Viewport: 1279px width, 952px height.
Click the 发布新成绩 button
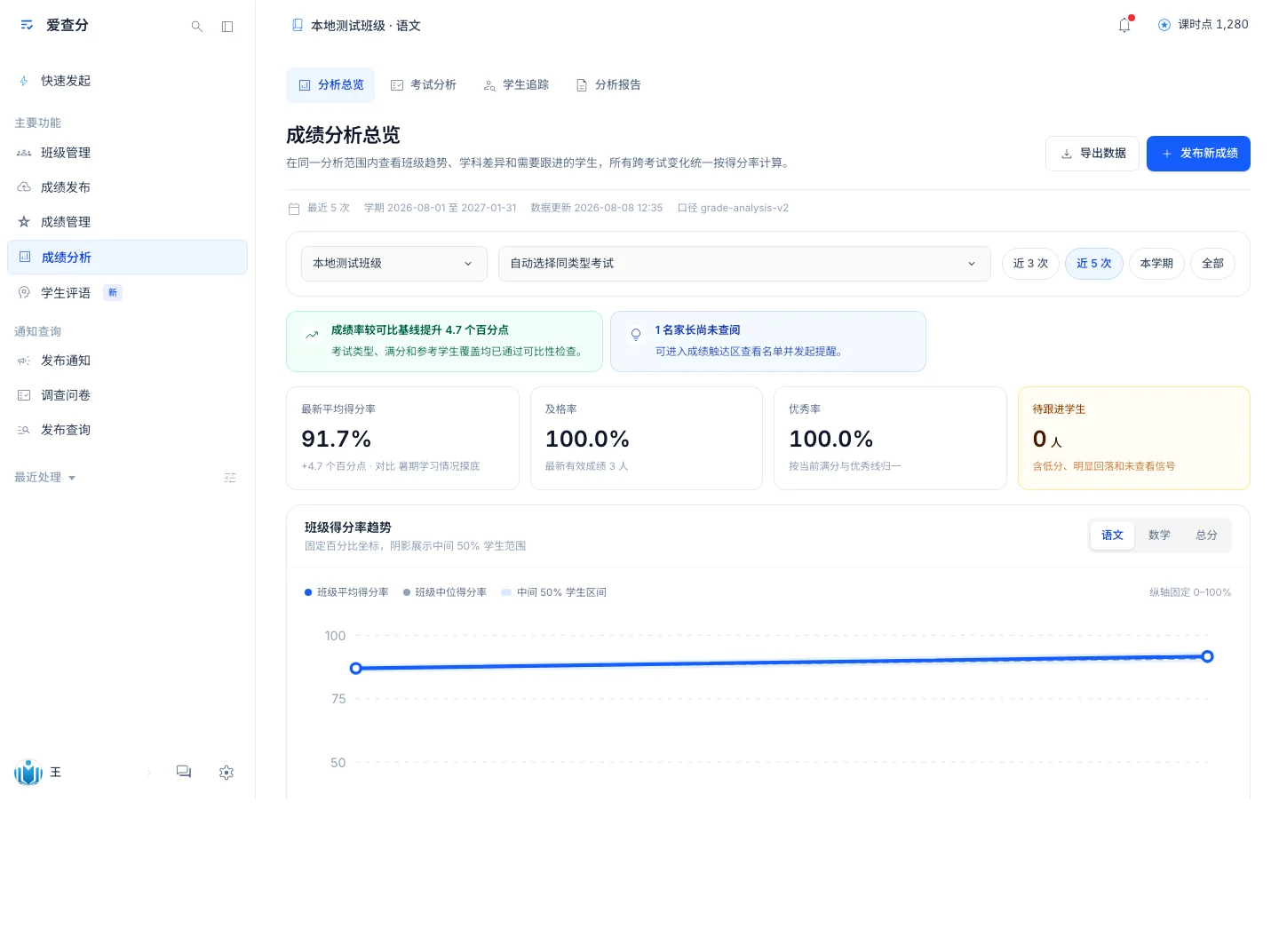(x=1198, y=154)
